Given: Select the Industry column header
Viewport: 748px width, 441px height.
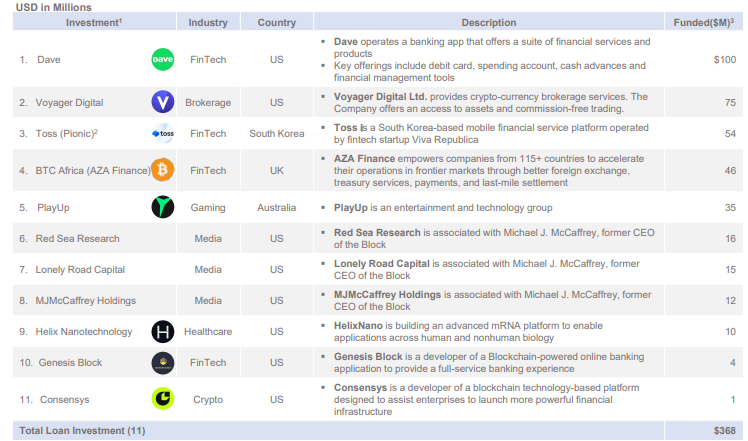Looking at the screenshot, I should (x=208, y=22).
